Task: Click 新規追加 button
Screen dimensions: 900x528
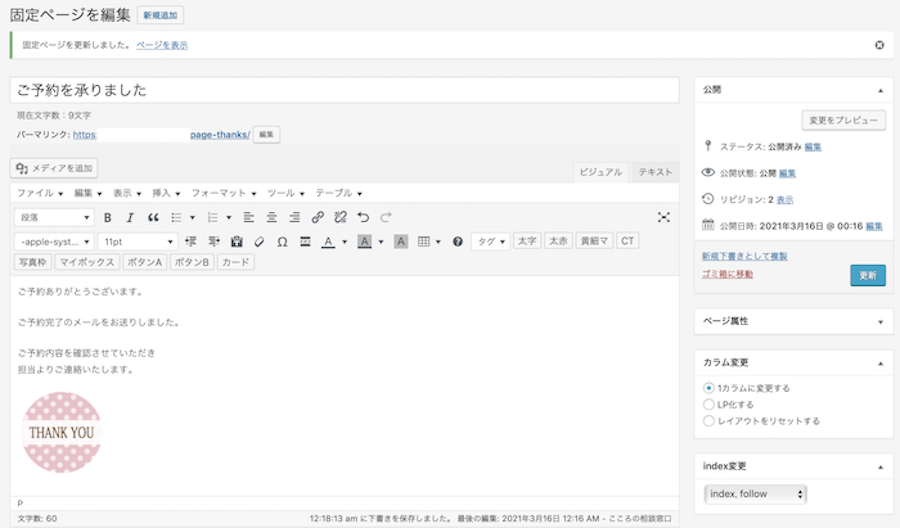Action: point(160,15)
